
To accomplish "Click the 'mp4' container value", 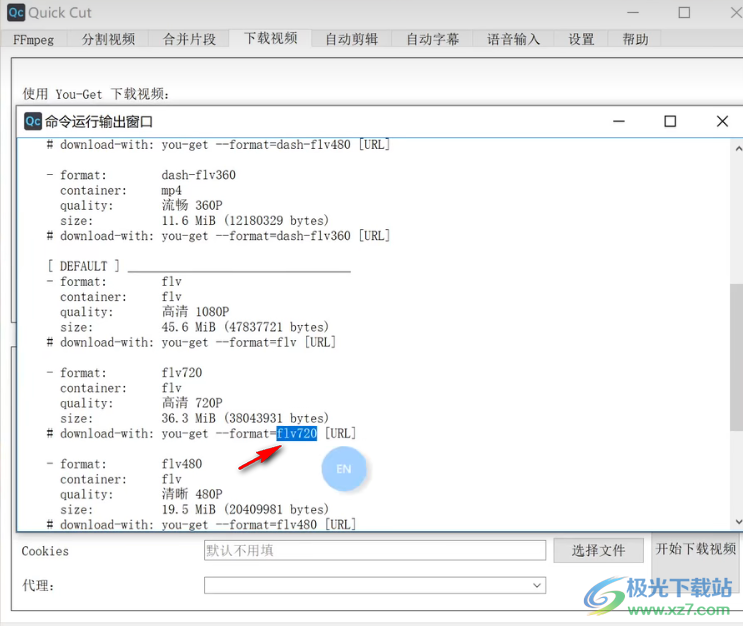I will [172, 191].
